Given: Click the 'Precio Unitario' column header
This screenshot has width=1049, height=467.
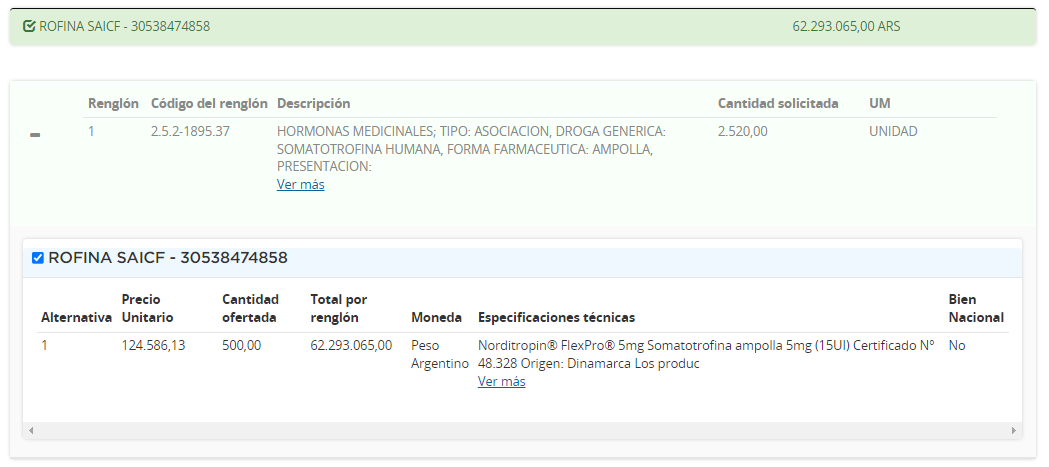Looking at the screenshot, I should point(147,308).
